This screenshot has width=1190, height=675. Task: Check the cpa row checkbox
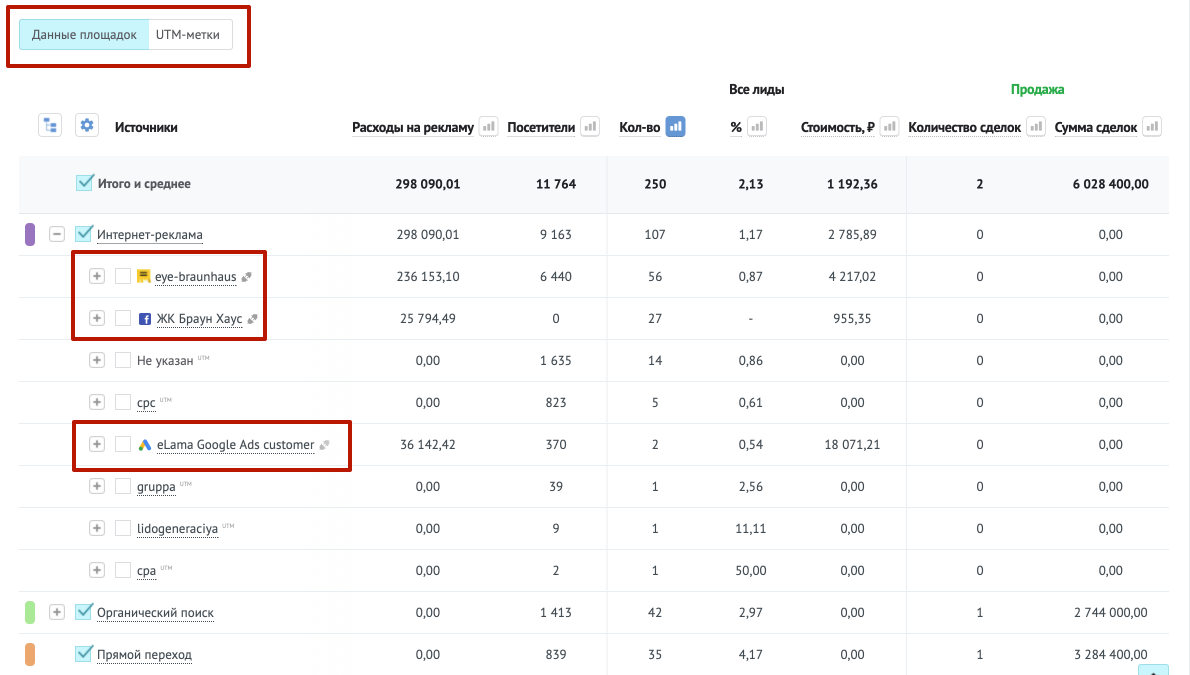tap(122, 570)
